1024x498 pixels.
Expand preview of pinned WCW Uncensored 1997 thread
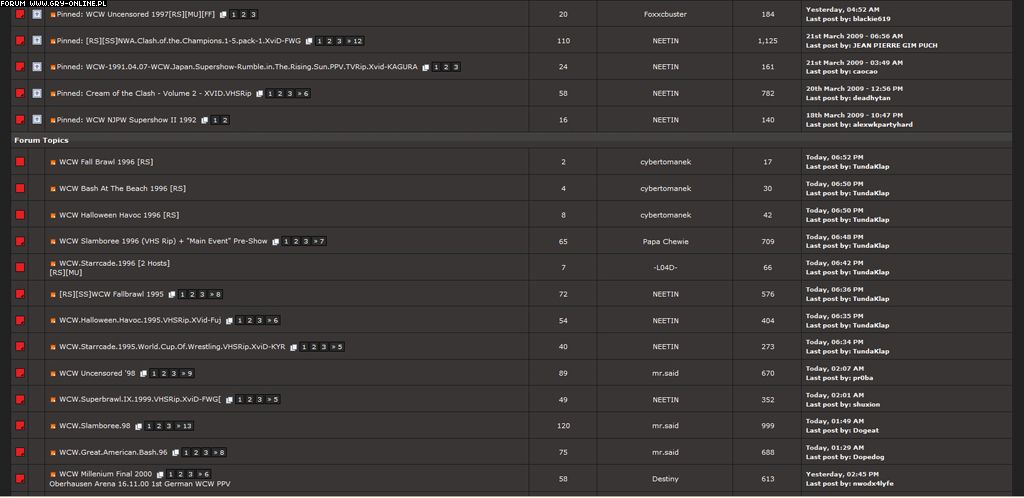[x=37, y=14]
